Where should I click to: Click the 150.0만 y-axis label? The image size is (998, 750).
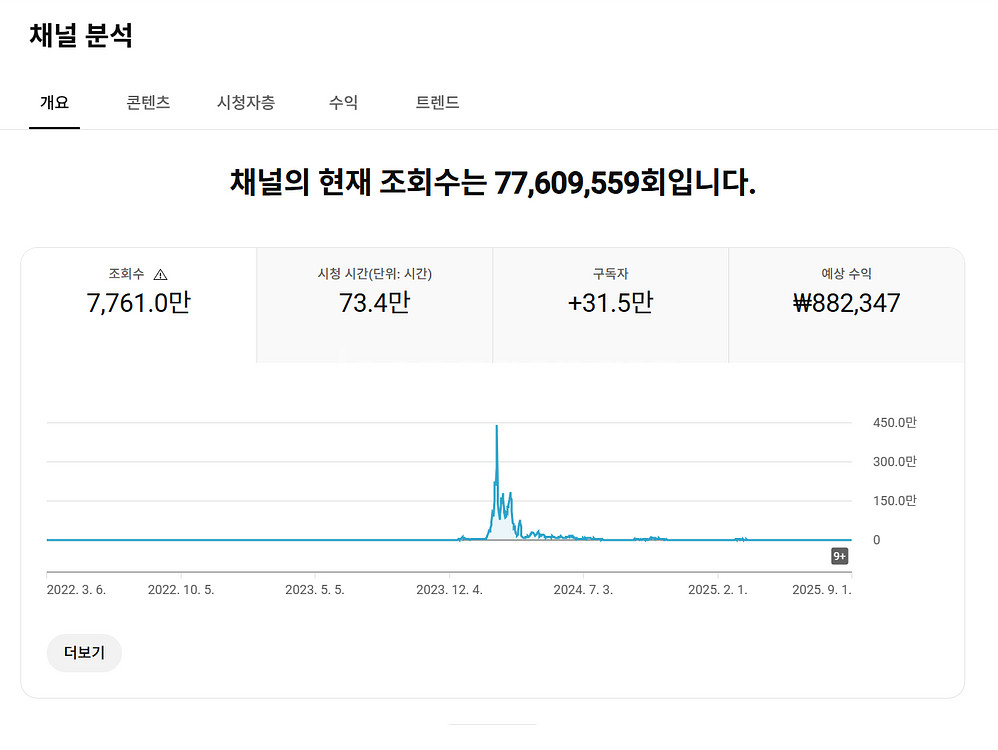(x=895, y=501)
